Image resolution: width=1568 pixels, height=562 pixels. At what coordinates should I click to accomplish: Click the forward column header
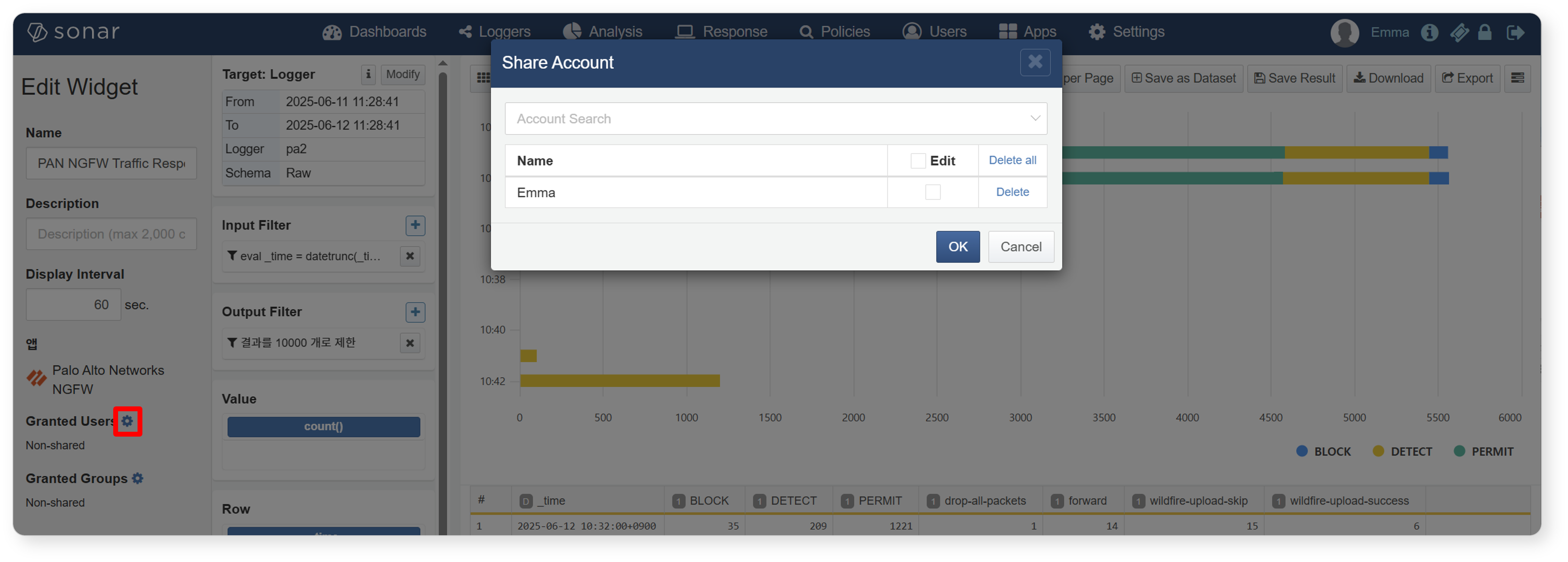coord(1083,501)
